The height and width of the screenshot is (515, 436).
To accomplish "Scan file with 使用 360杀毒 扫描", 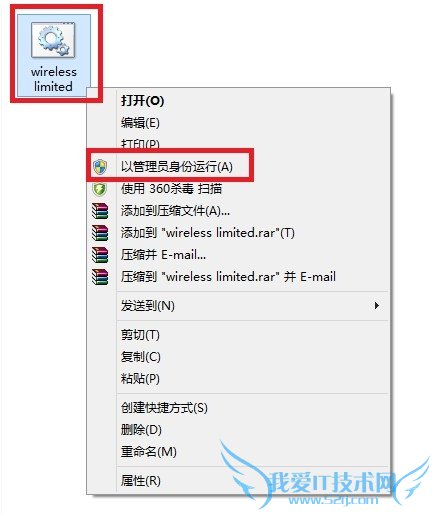I will (x=171, y=189).
